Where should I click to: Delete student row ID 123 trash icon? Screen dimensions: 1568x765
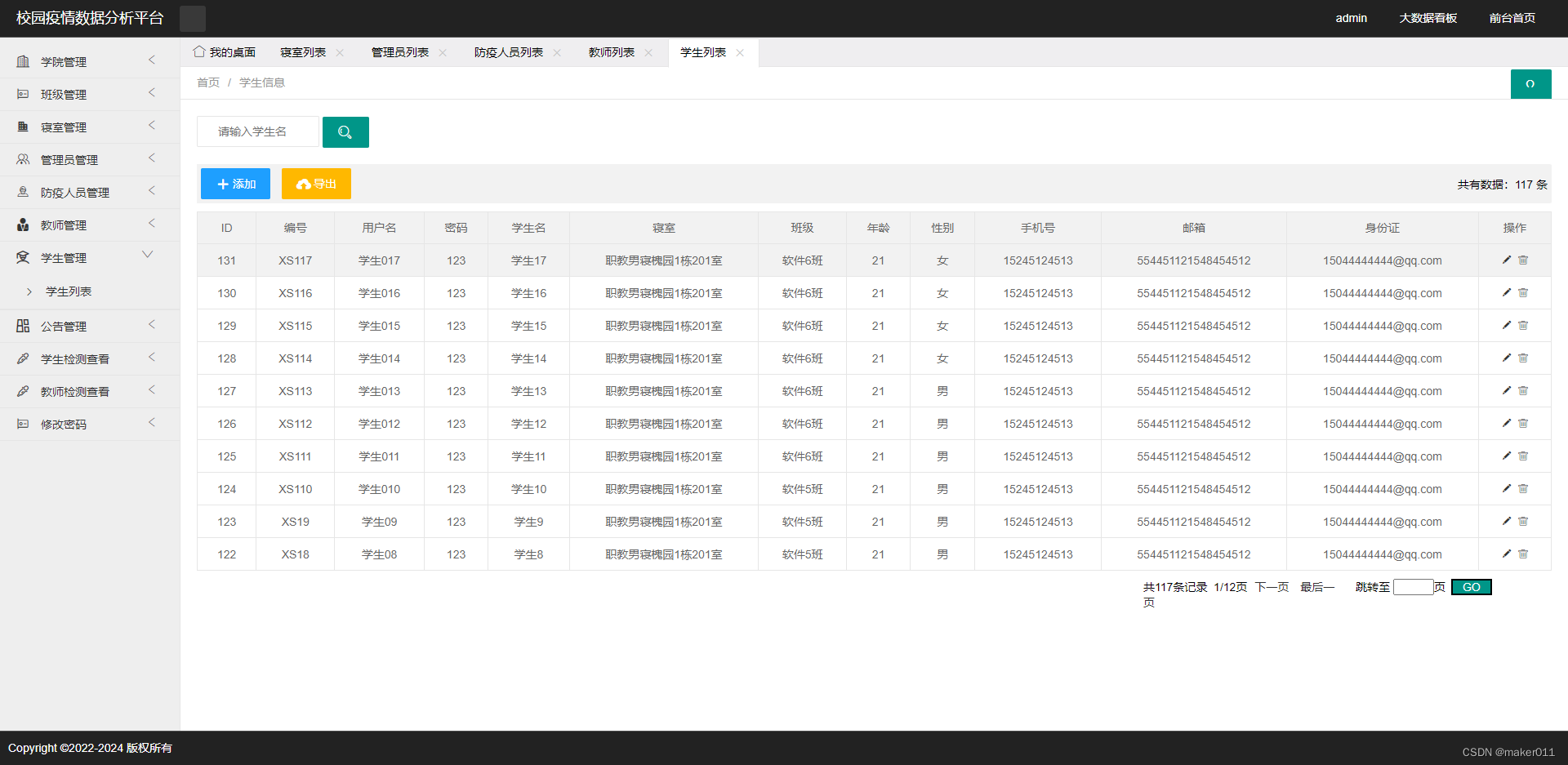(x=1523, y=522)
